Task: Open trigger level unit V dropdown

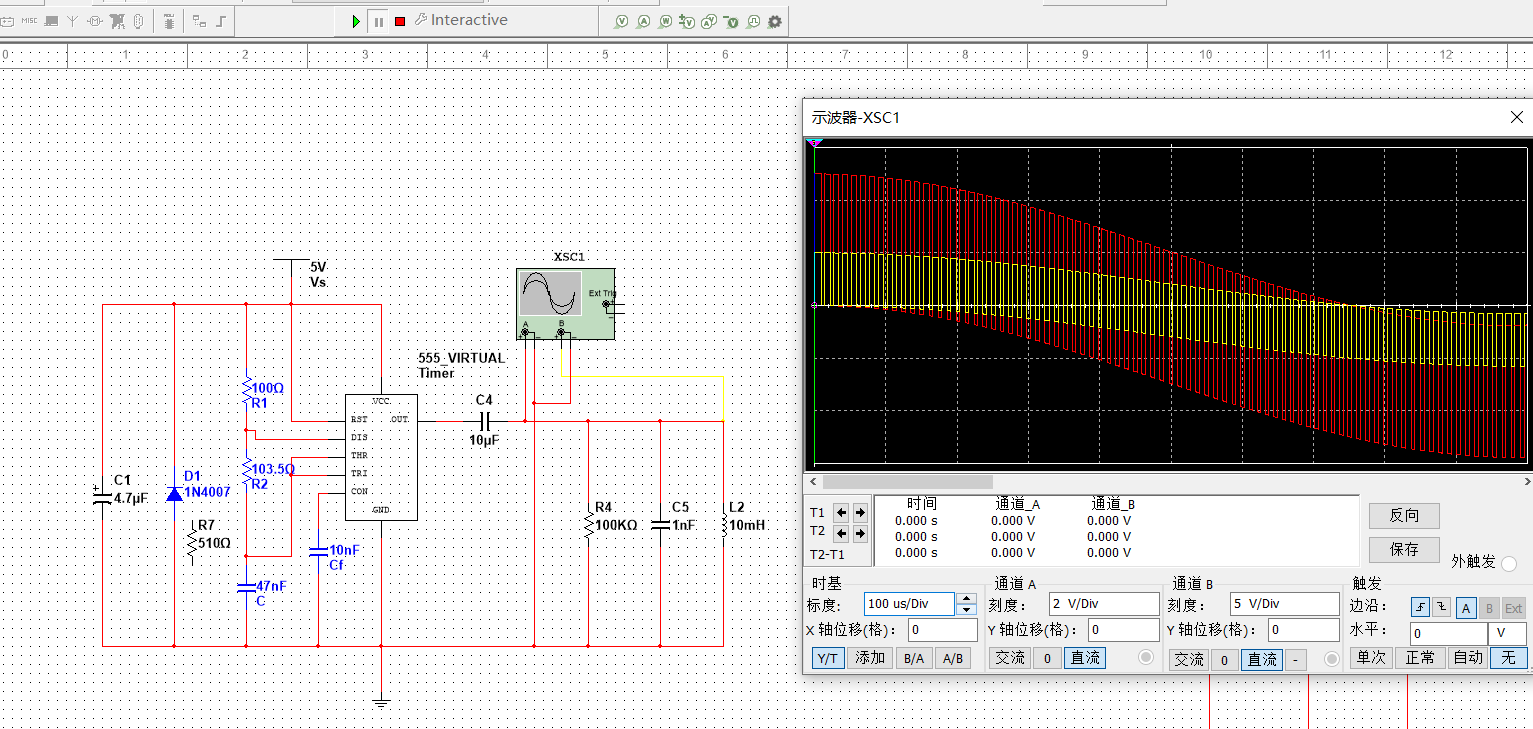Action: 1507,634
